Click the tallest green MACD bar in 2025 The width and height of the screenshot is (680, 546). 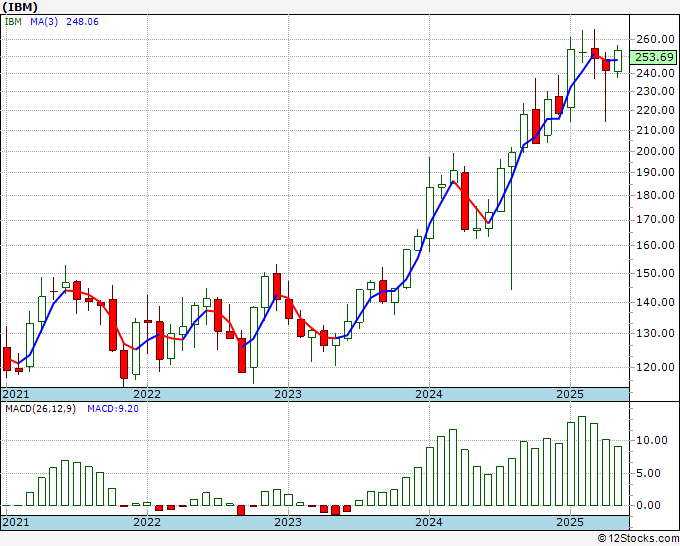pos(582,461)
